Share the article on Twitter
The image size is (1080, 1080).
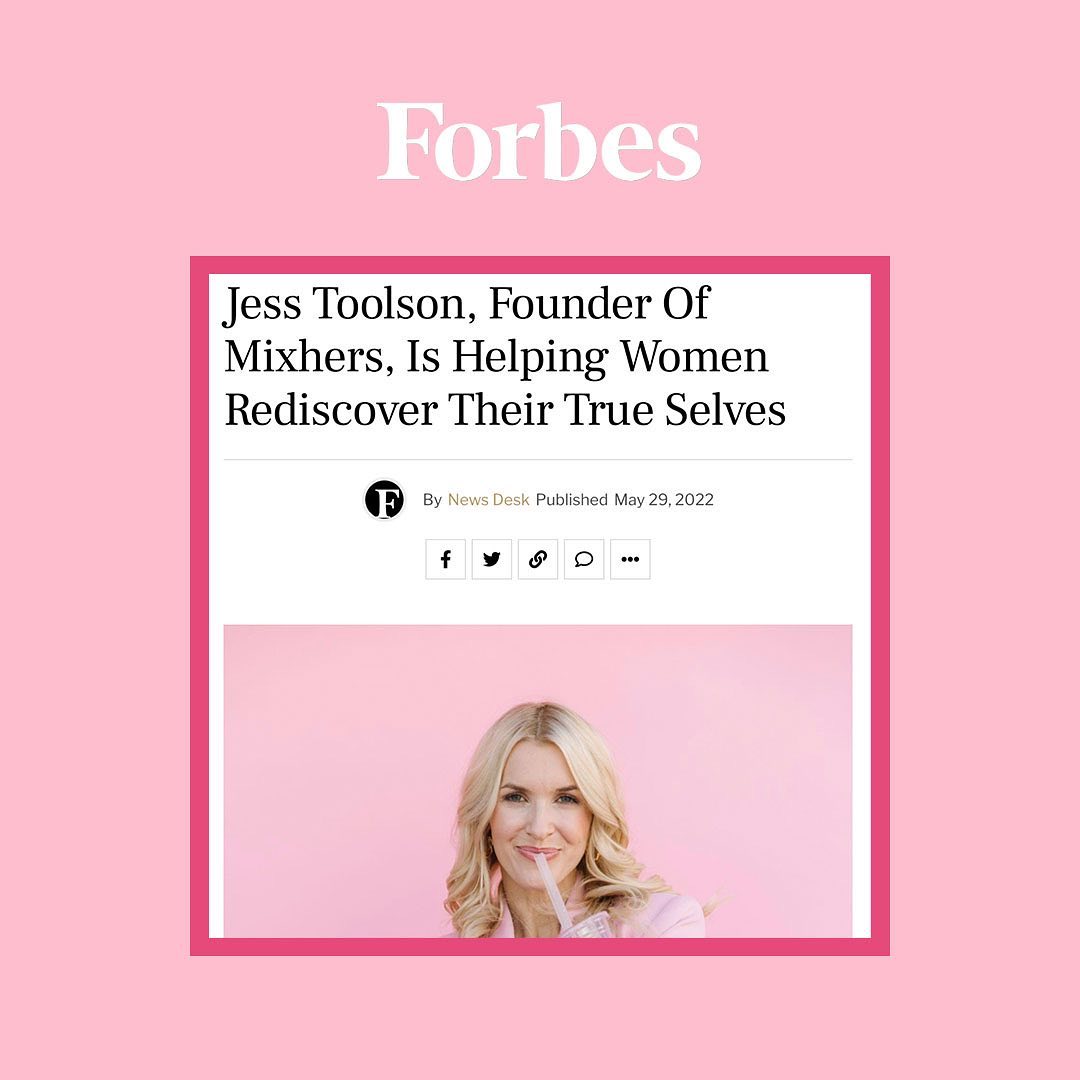tap(492, 559)
